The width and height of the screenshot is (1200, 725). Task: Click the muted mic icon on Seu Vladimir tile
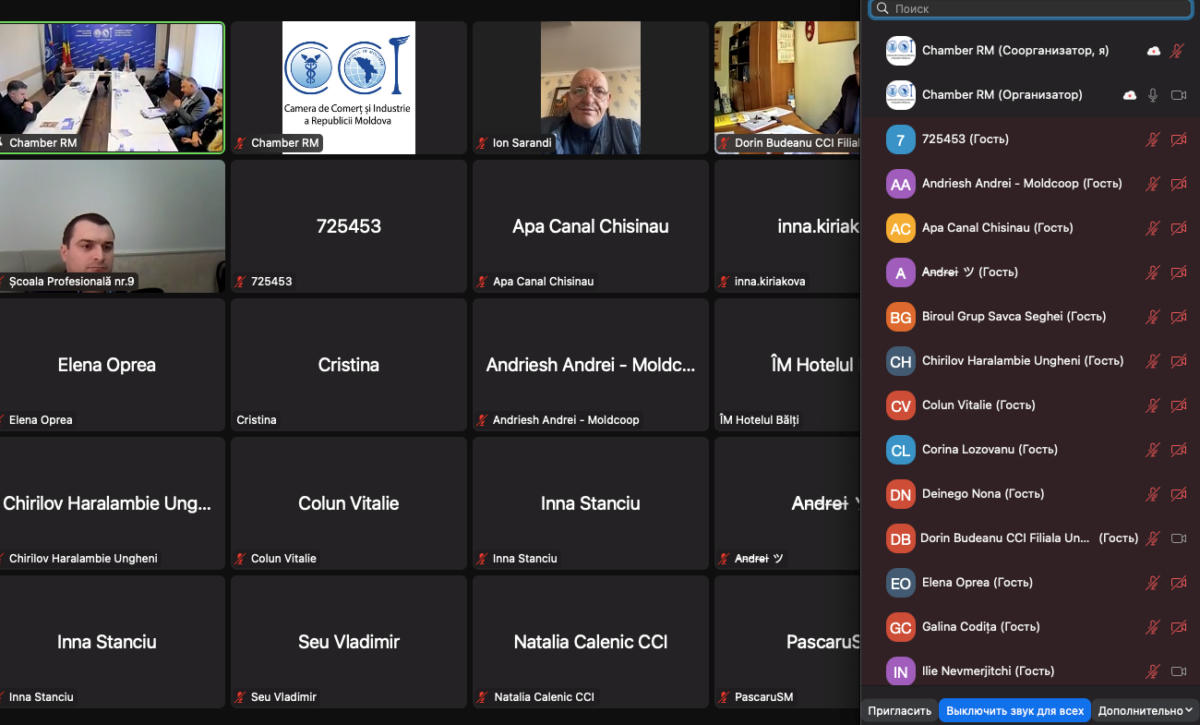[240, 697]
